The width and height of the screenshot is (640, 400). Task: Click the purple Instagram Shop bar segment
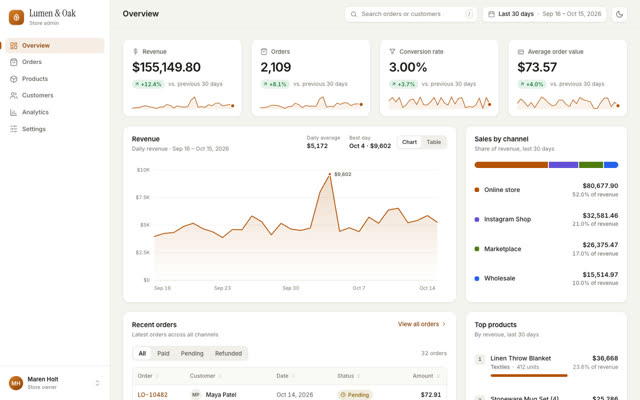[563, 165]
